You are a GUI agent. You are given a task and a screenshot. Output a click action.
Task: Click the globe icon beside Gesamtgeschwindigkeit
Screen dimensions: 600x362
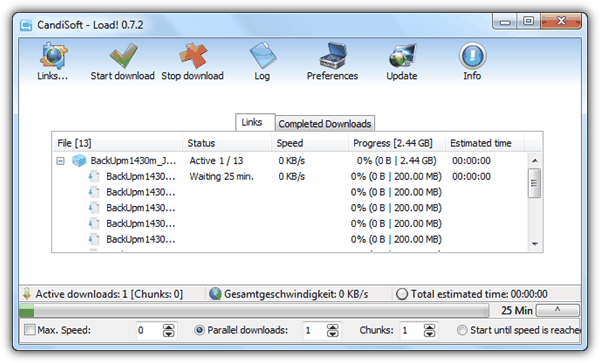point(215,294)
